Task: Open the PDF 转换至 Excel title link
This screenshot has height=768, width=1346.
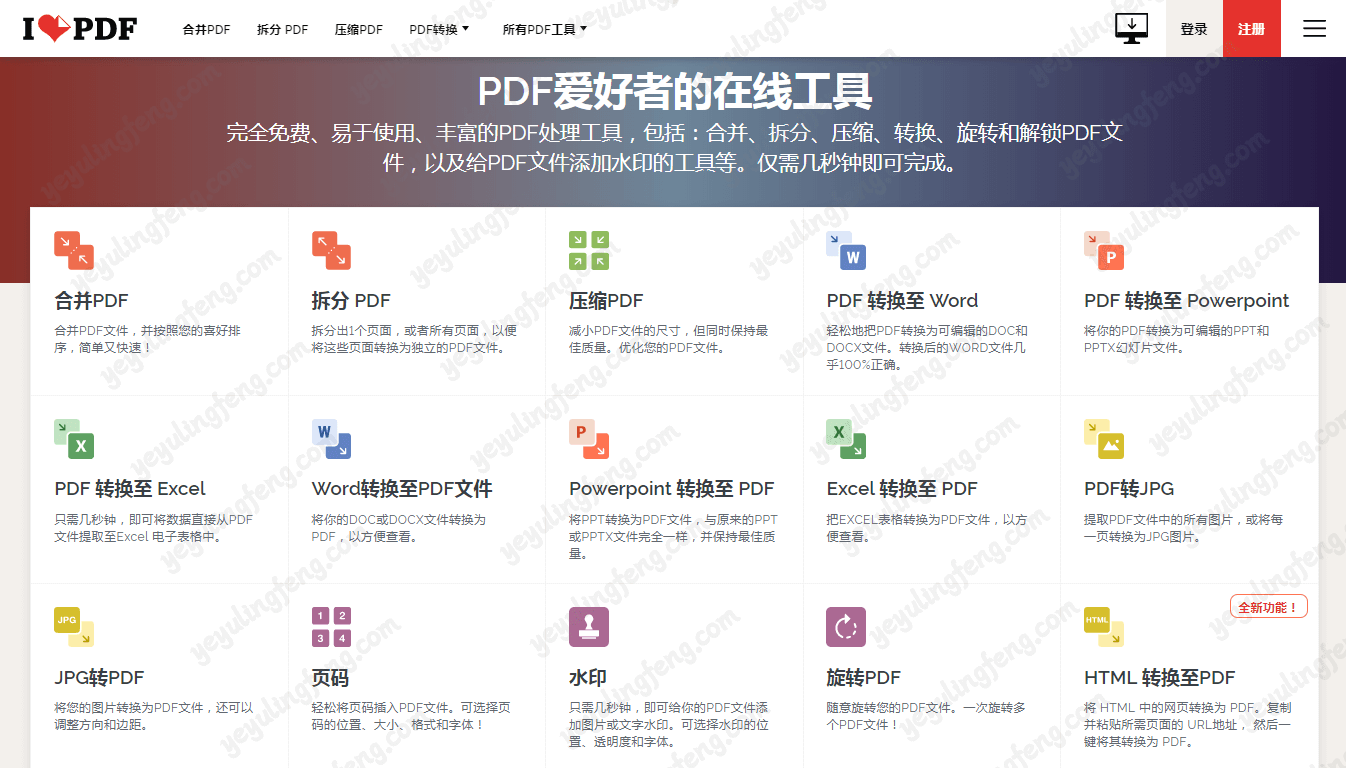Action: click(130, 489)
